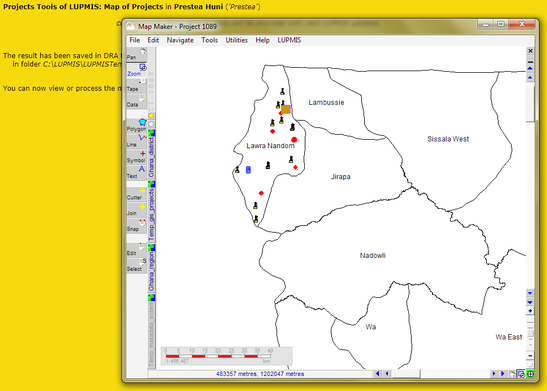
Task: Open the Utilities menu
Action: click(237, 40)
